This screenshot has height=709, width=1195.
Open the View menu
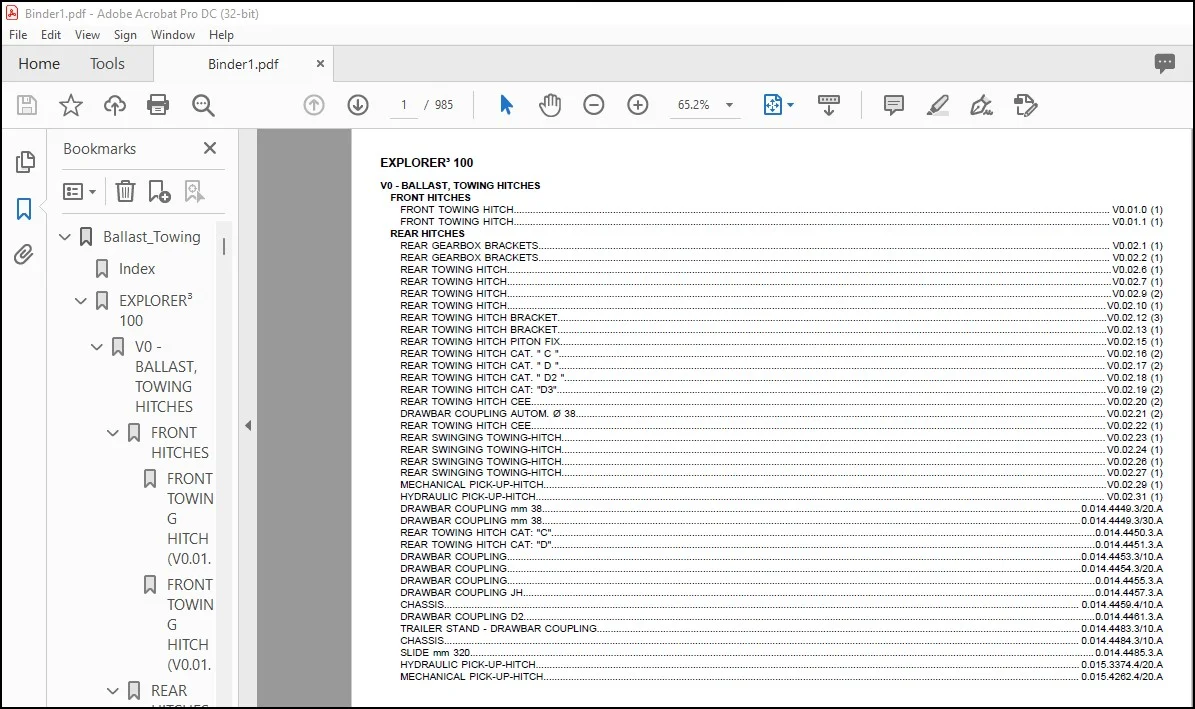(x=87, y=35)
